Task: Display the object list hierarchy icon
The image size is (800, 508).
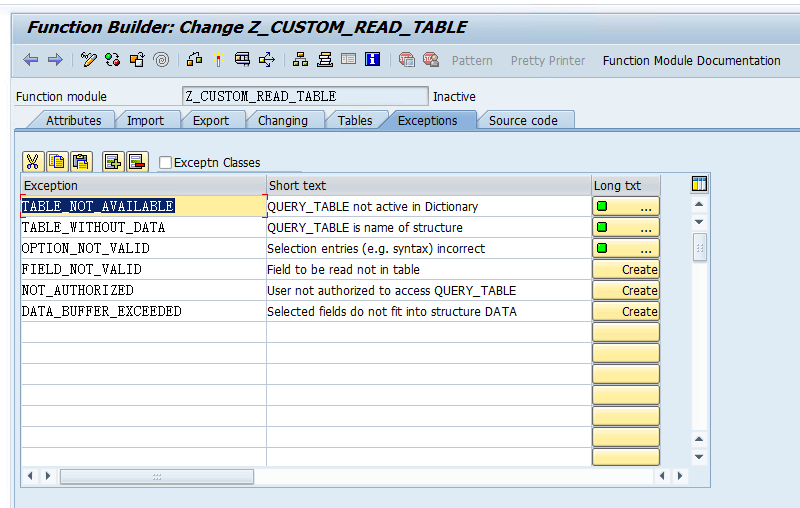Action: tap(301, 60)
